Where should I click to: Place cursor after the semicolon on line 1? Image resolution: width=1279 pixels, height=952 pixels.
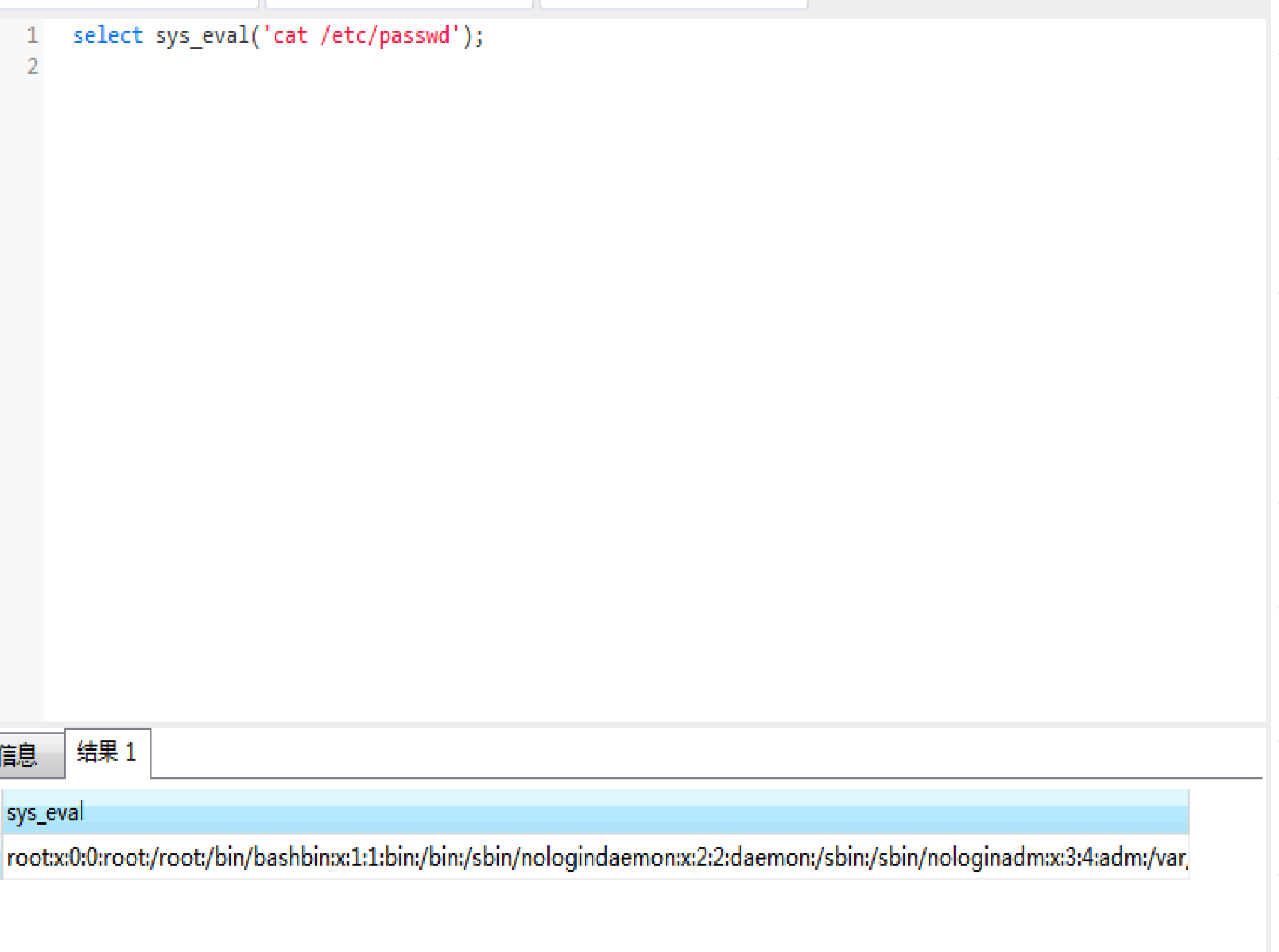tap(485, 35)
